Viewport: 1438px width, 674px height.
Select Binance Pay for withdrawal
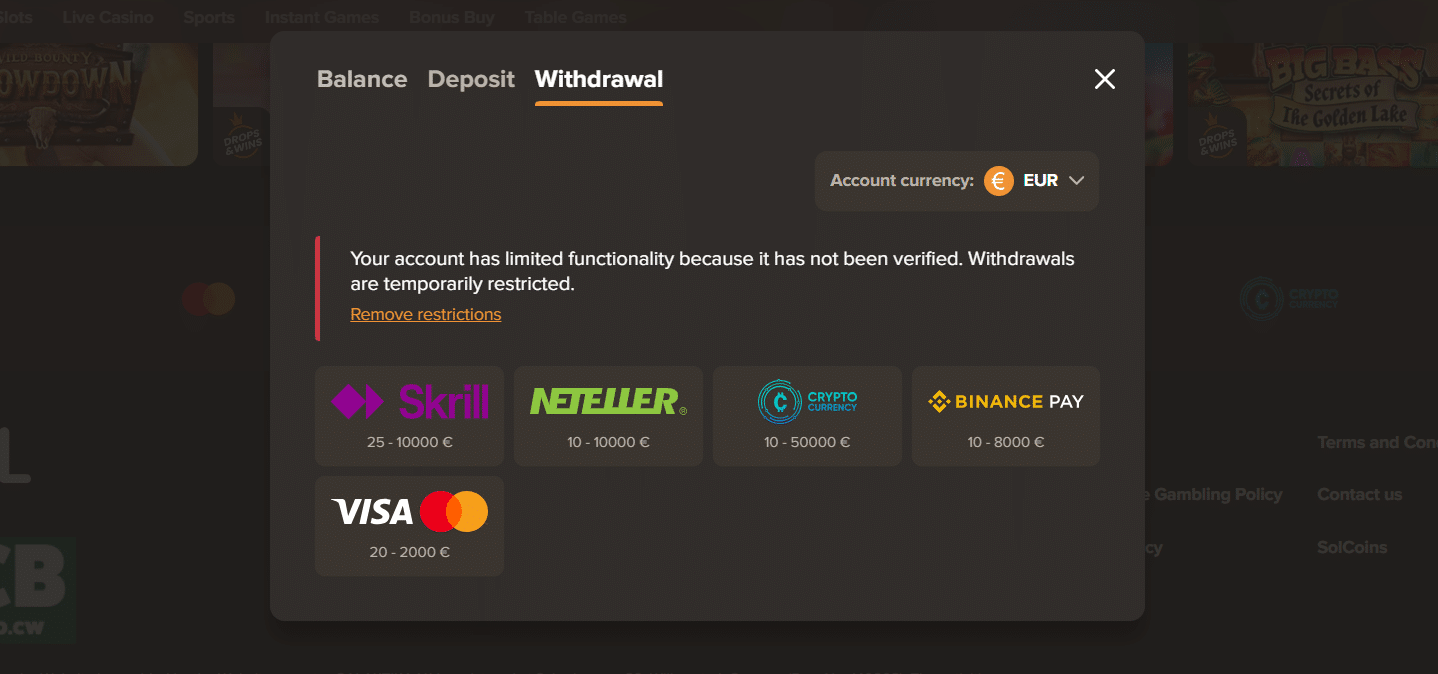coord(1004,415)
